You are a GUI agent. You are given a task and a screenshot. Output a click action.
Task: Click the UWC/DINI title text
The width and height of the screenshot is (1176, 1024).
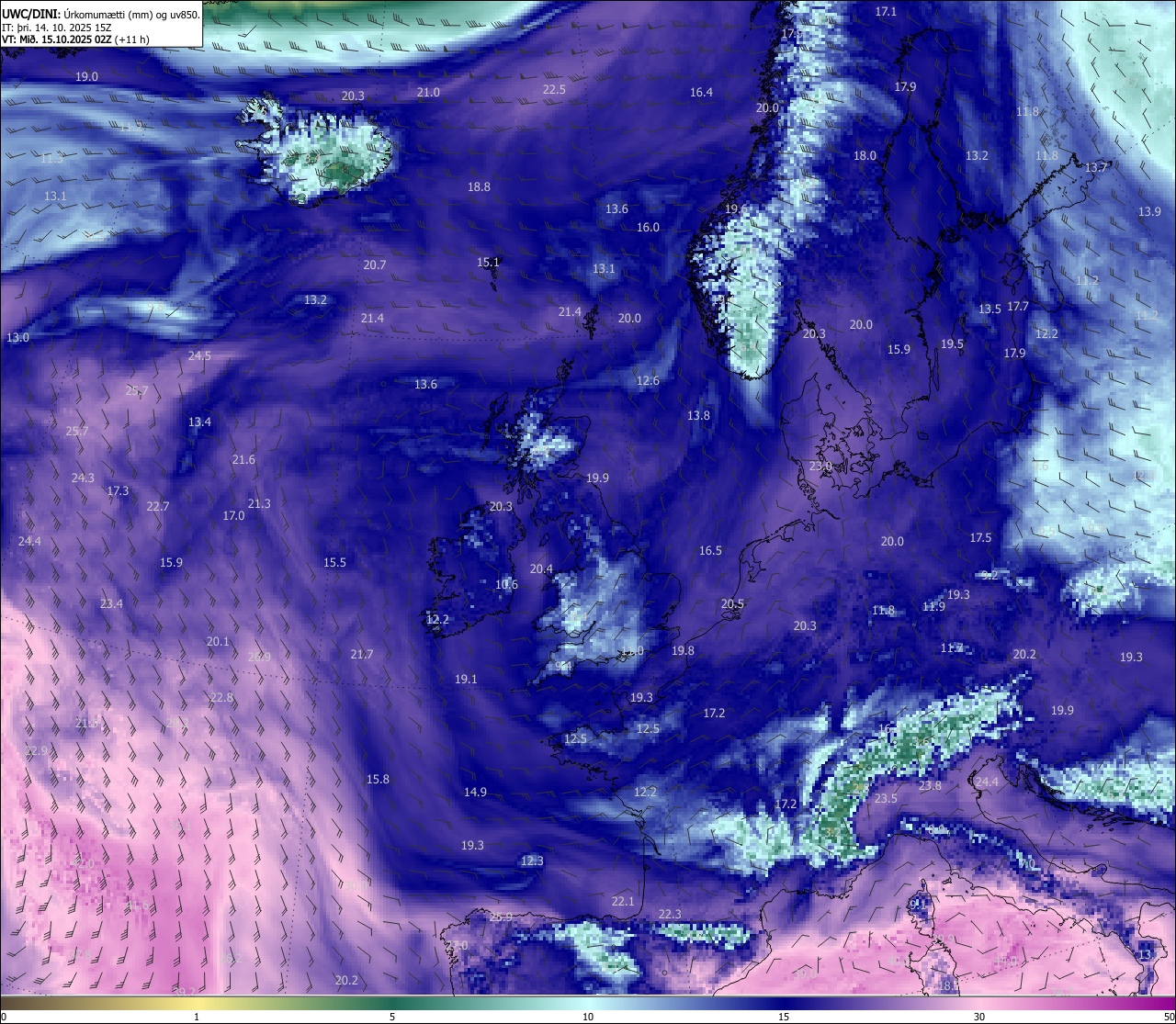coord(31,14)
